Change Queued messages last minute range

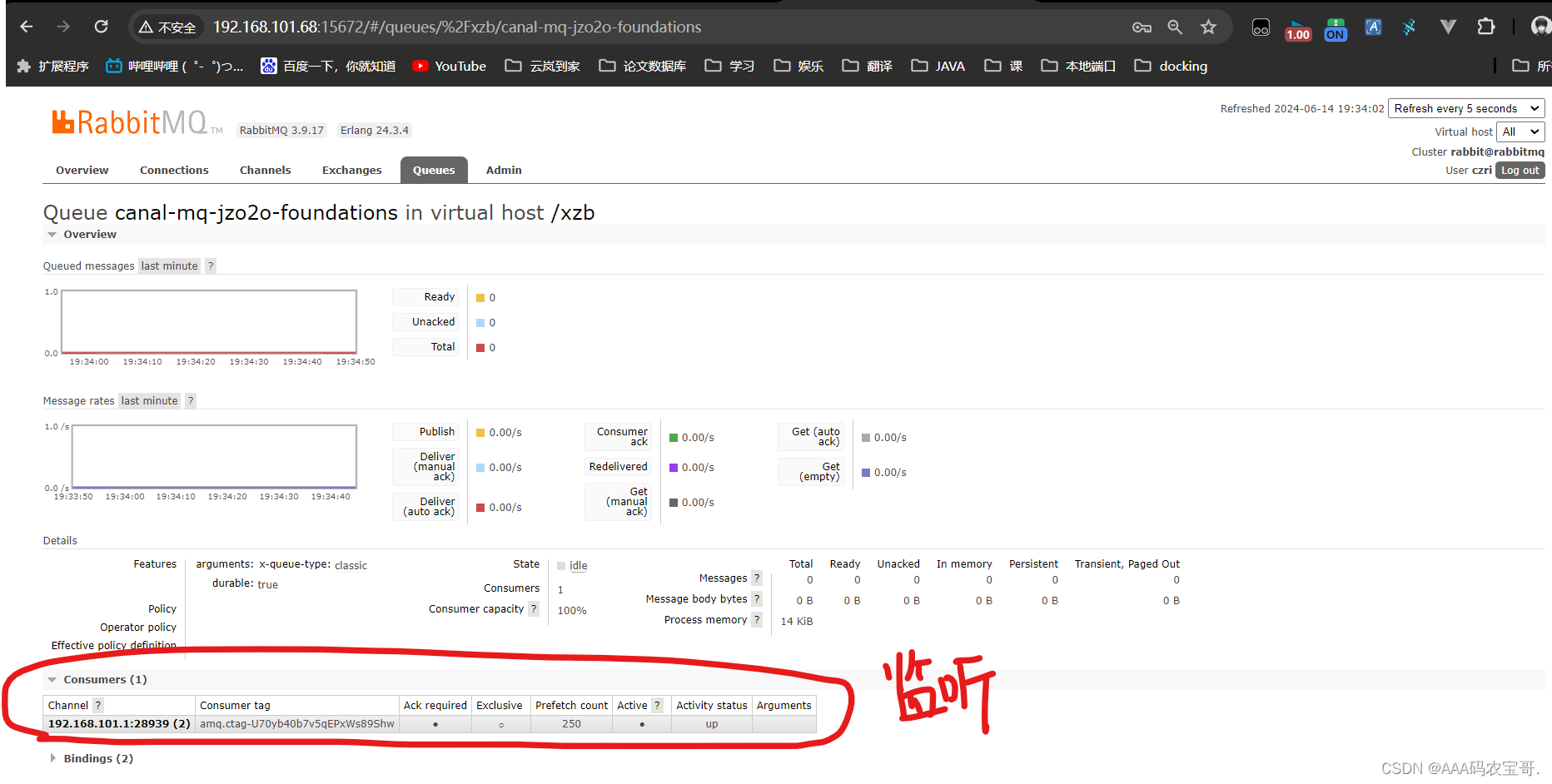click(x=170, y=266)
